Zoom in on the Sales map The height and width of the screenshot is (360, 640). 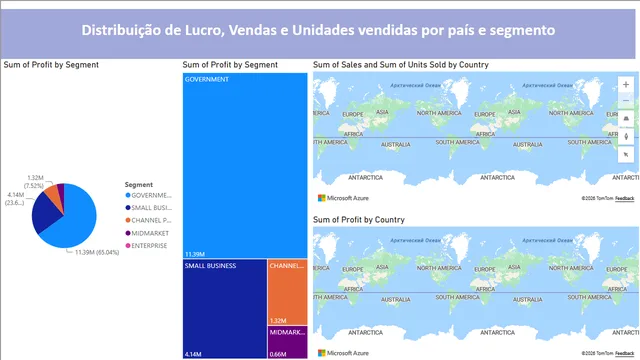626,84
